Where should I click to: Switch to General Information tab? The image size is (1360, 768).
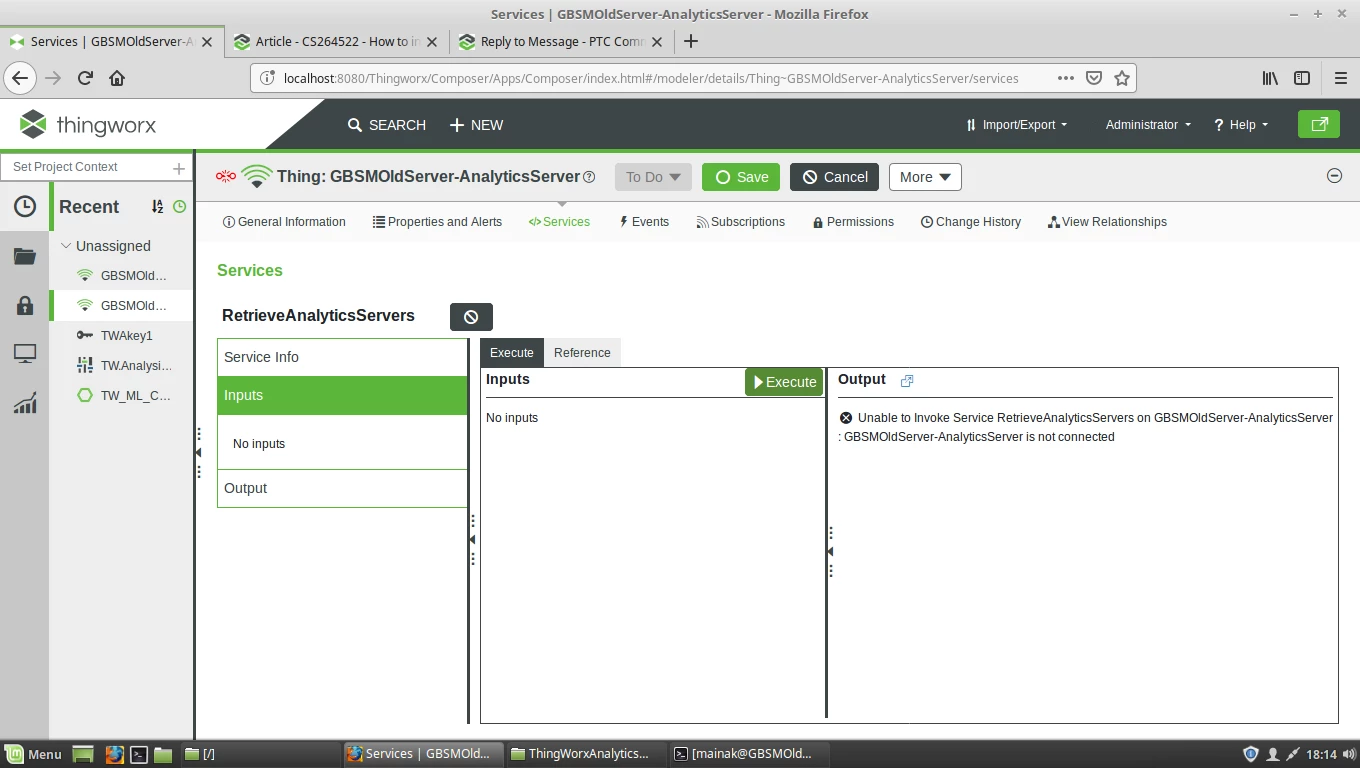coord(284,222)
